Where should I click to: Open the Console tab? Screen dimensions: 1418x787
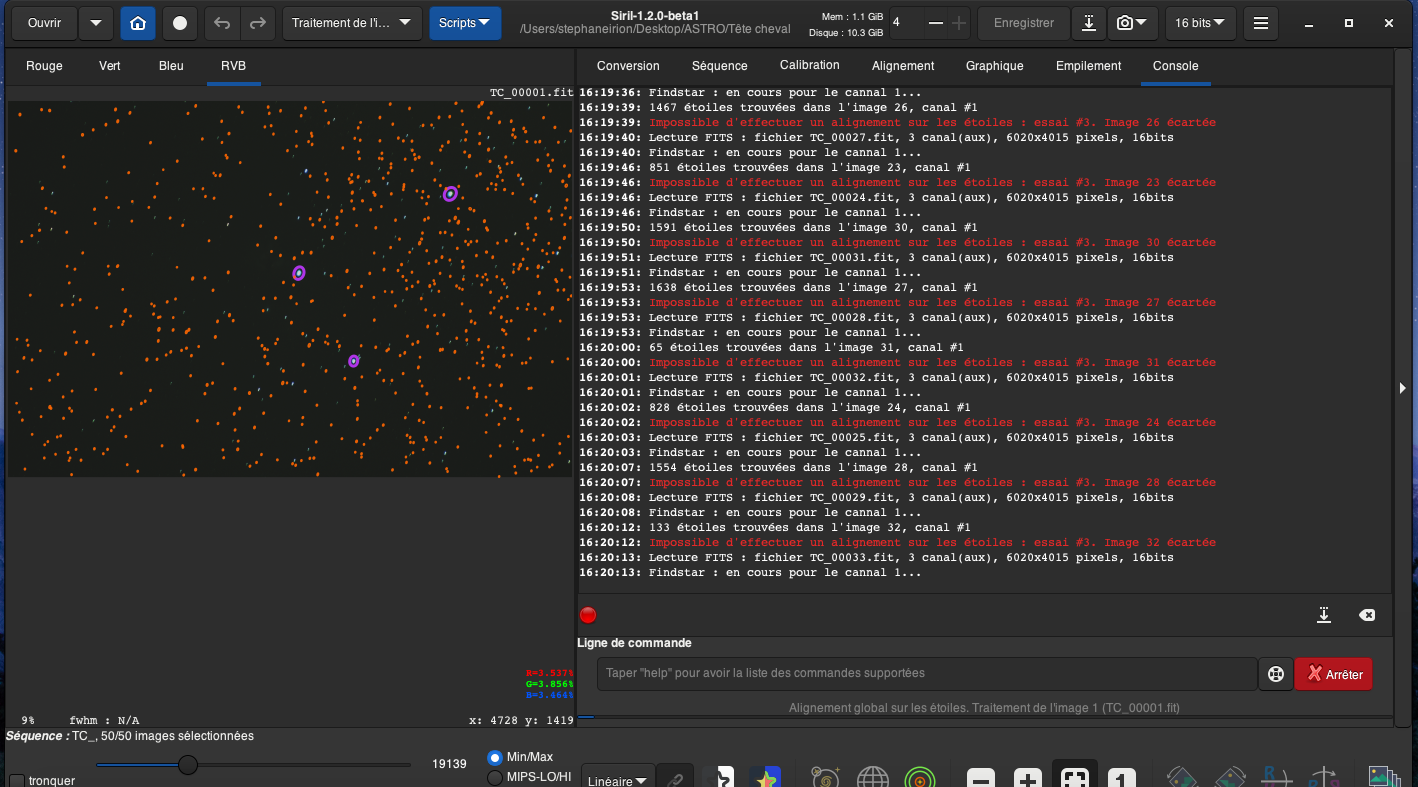1176,66
